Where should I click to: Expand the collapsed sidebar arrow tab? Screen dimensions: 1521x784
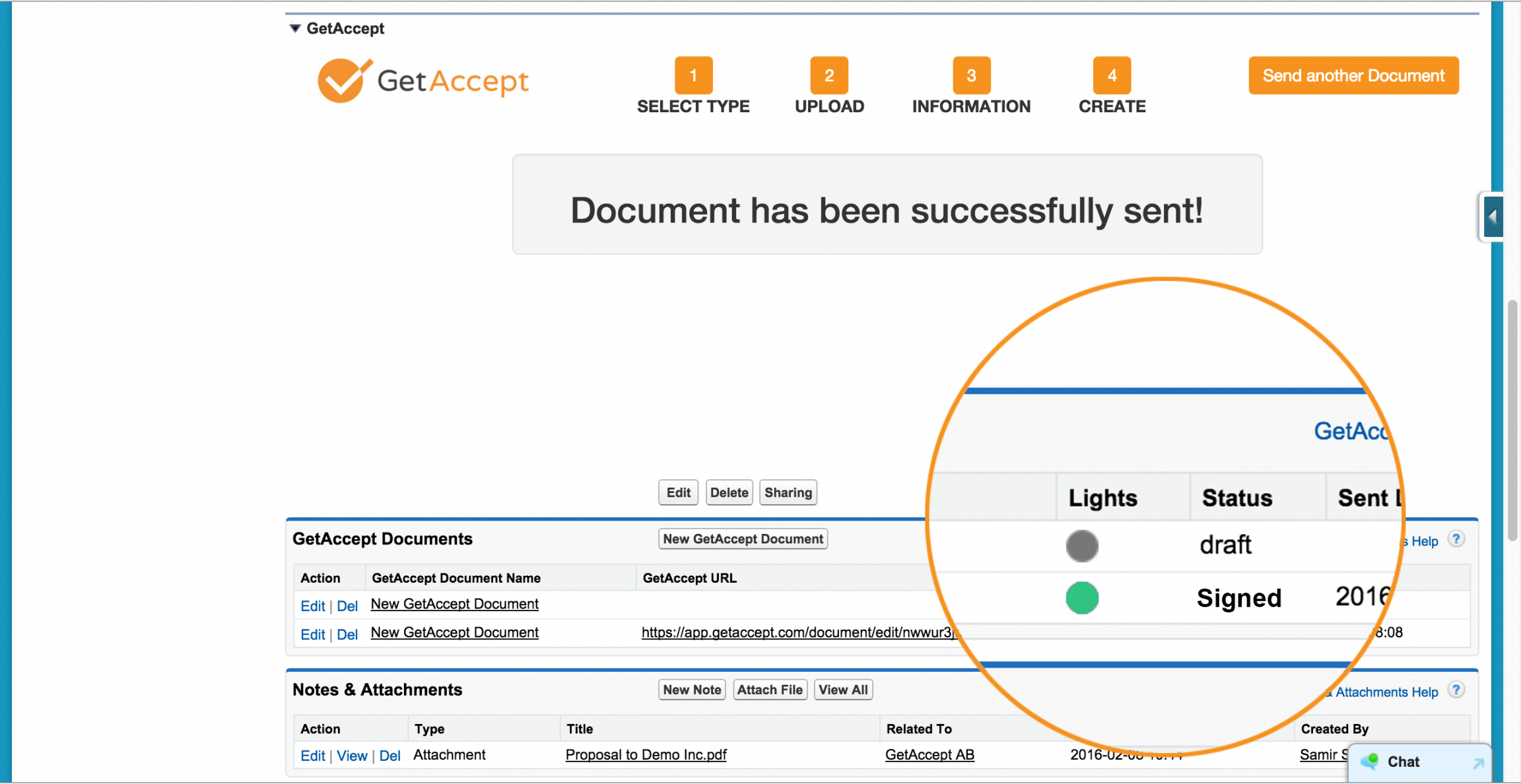[x=1493, y=216]
